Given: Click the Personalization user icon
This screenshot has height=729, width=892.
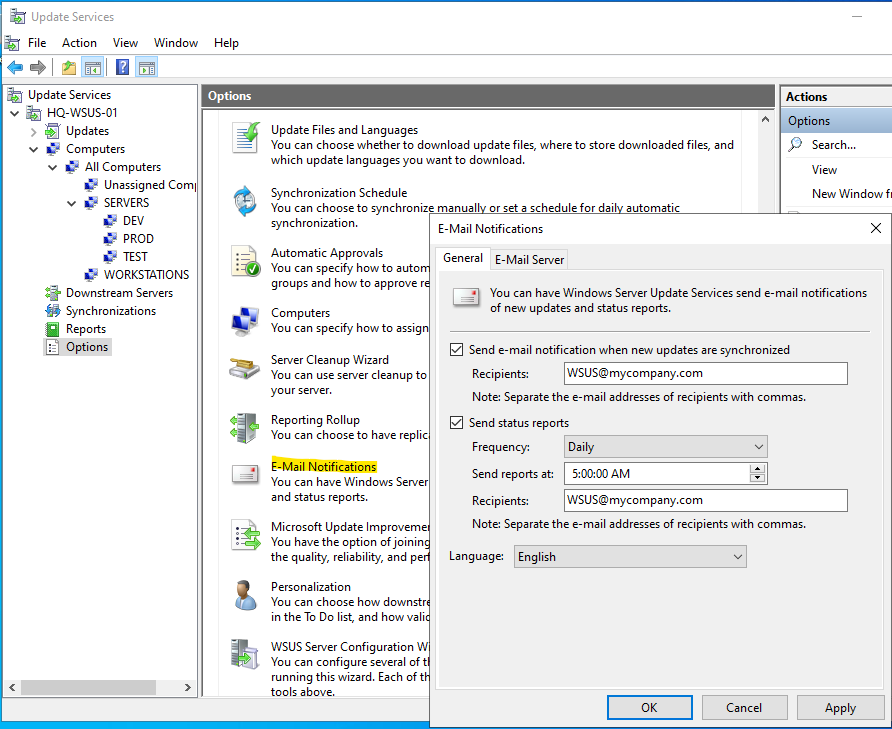Looking at the screenshot, I should tap(245, 594).
